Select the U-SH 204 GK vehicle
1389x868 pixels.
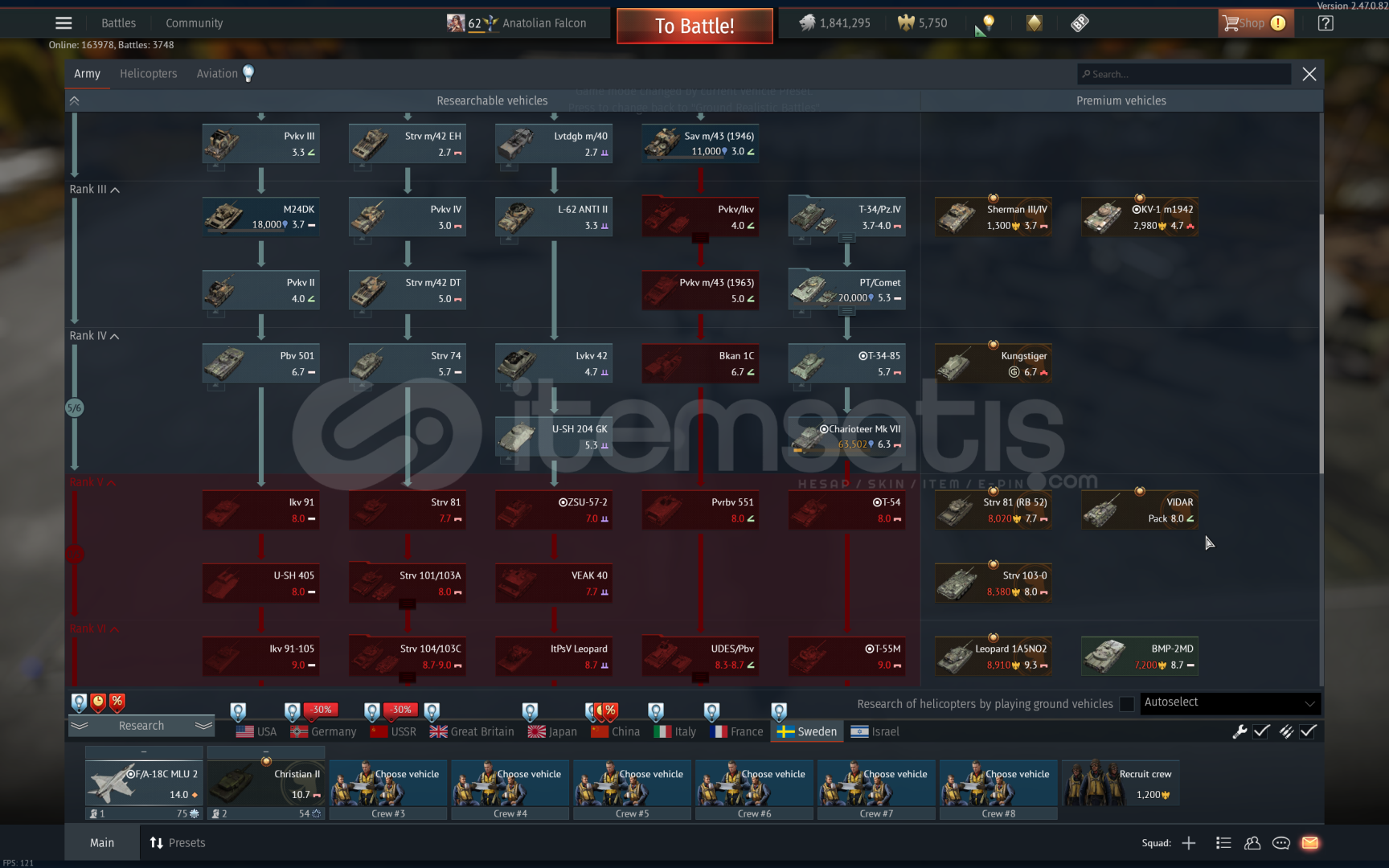(x=554, y=436)
